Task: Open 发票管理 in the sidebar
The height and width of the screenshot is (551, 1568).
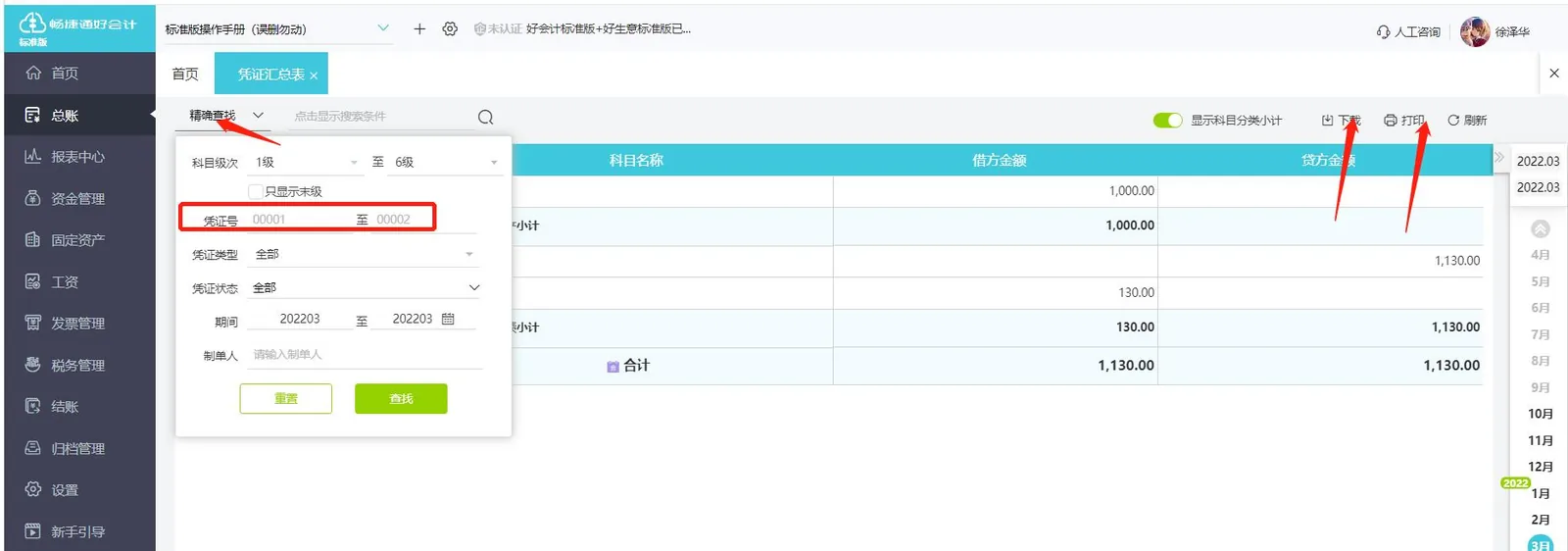Action: (x=79, y=323)
